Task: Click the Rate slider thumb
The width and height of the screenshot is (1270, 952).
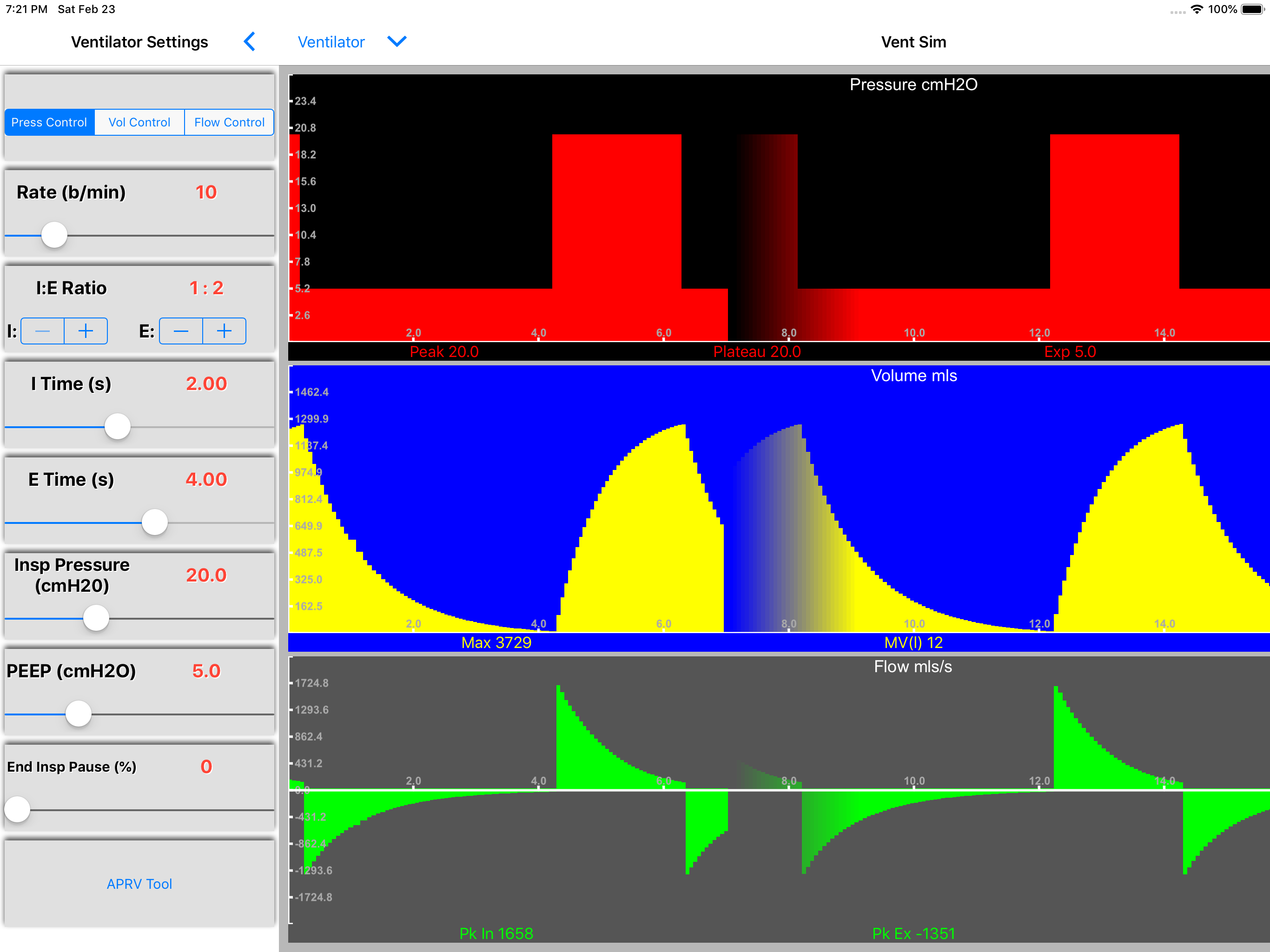Action: click(x=54, y=235)
